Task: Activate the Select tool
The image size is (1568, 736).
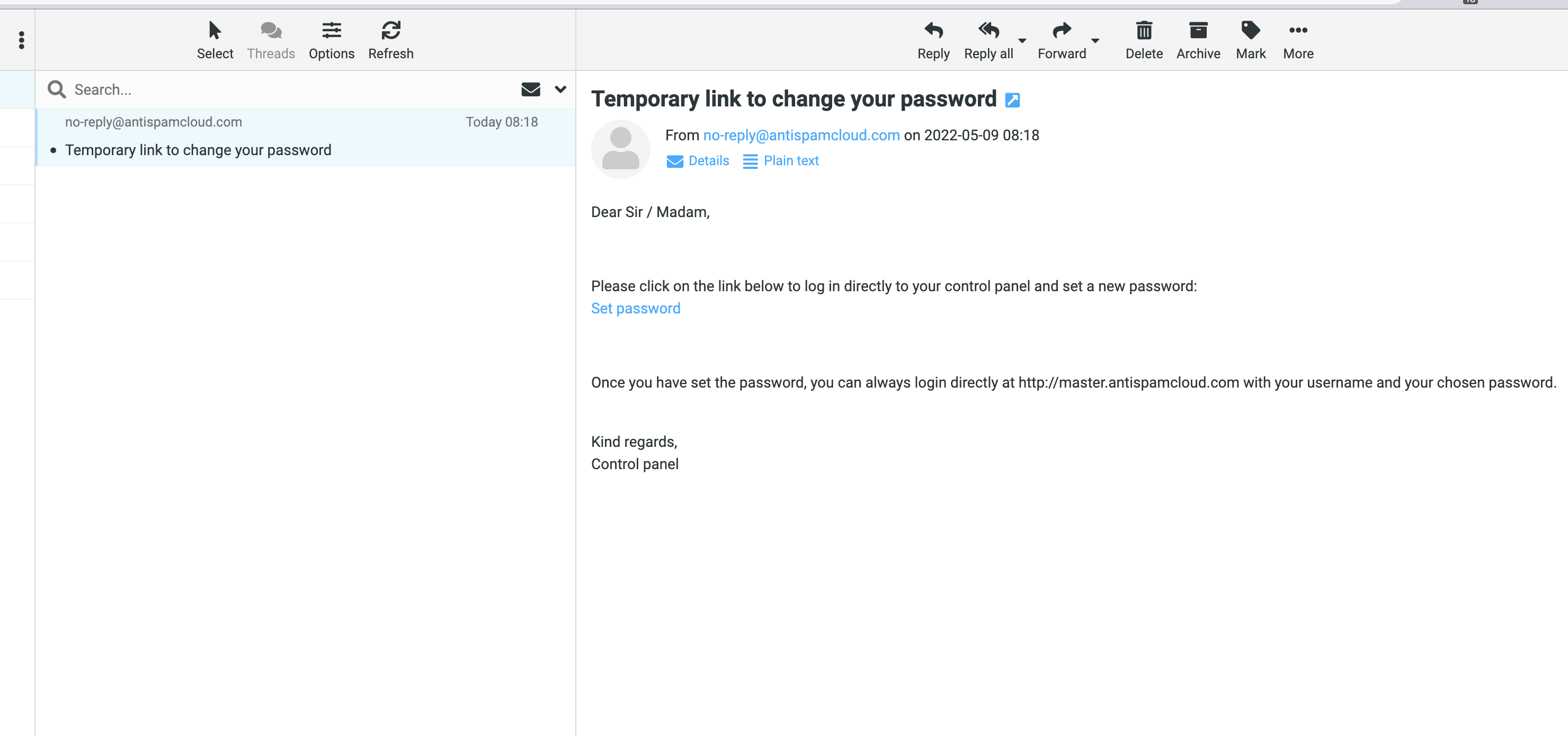Action: tap(215, 40)
